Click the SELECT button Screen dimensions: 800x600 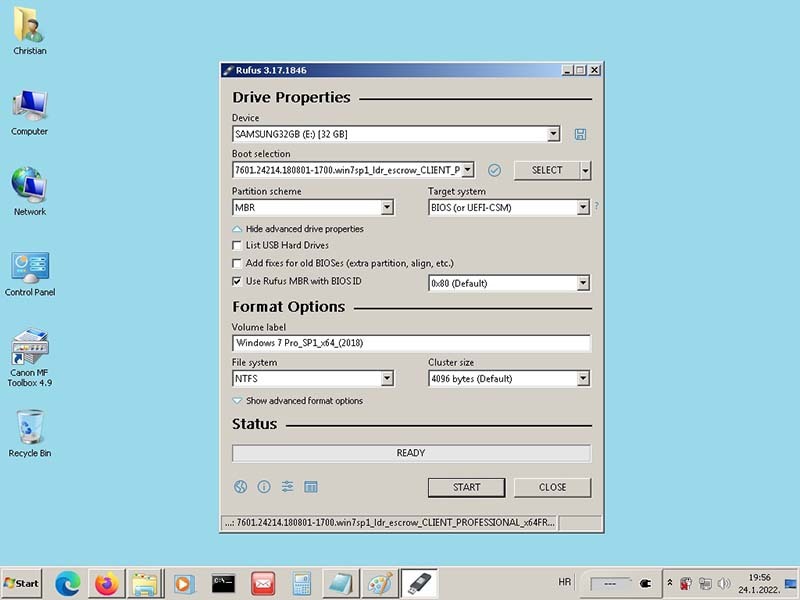pyautogui.click(x=546, y=170)
